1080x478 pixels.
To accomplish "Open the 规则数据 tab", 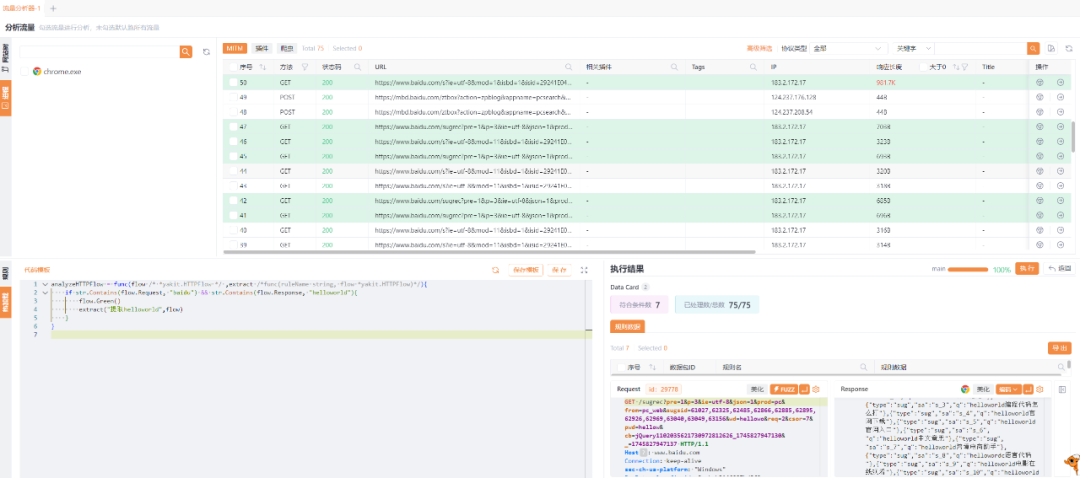I will (x=627, y=326).
